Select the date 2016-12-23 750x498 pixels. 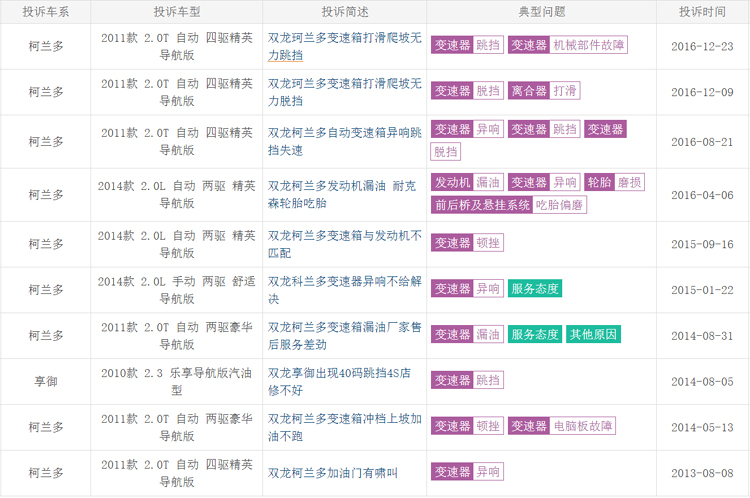click(x=702, y=46)
